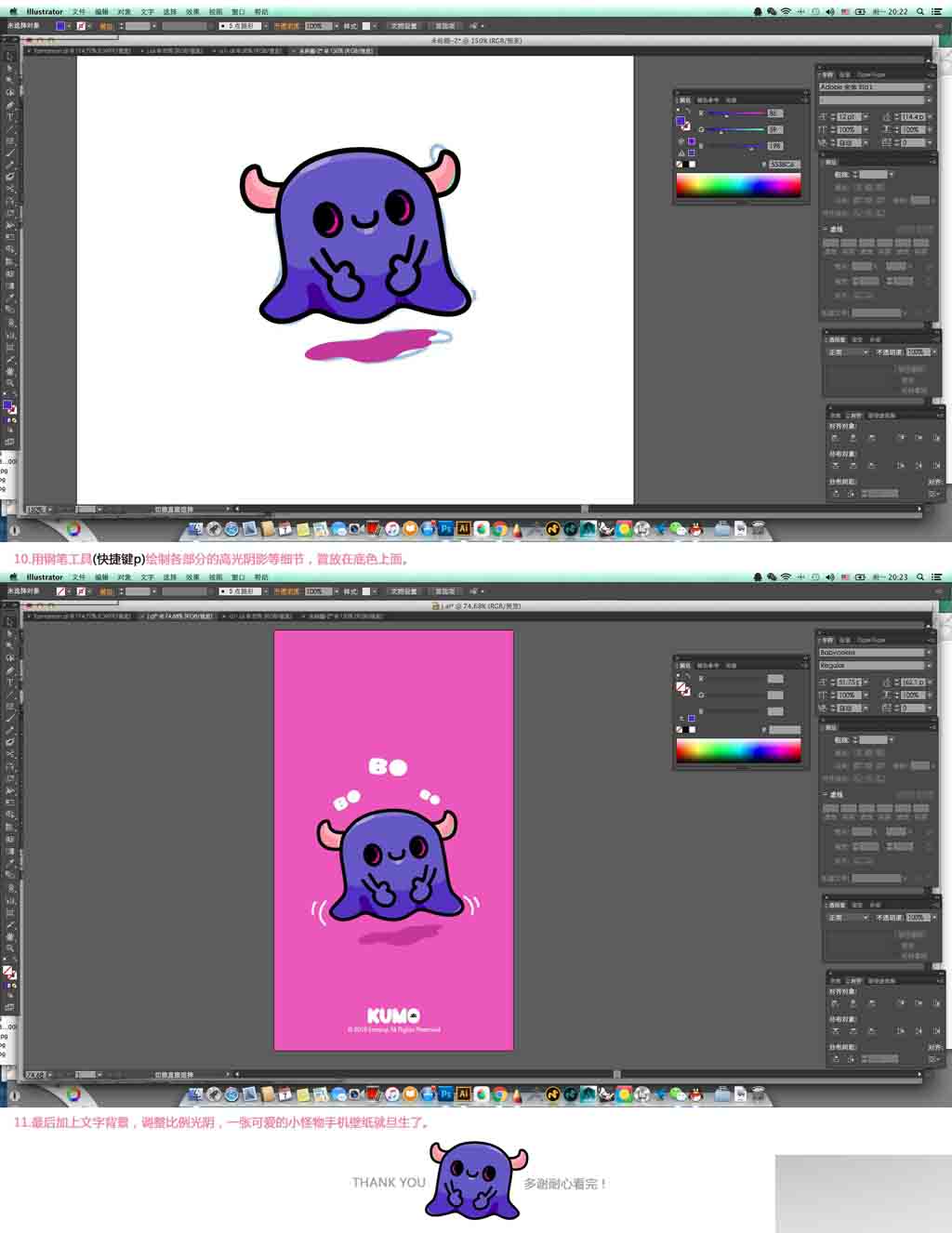Screen dimensions: 952x1233
Task: Open the 正常 blend mode dropdown, upper Transparency panel
Action: 847,352
